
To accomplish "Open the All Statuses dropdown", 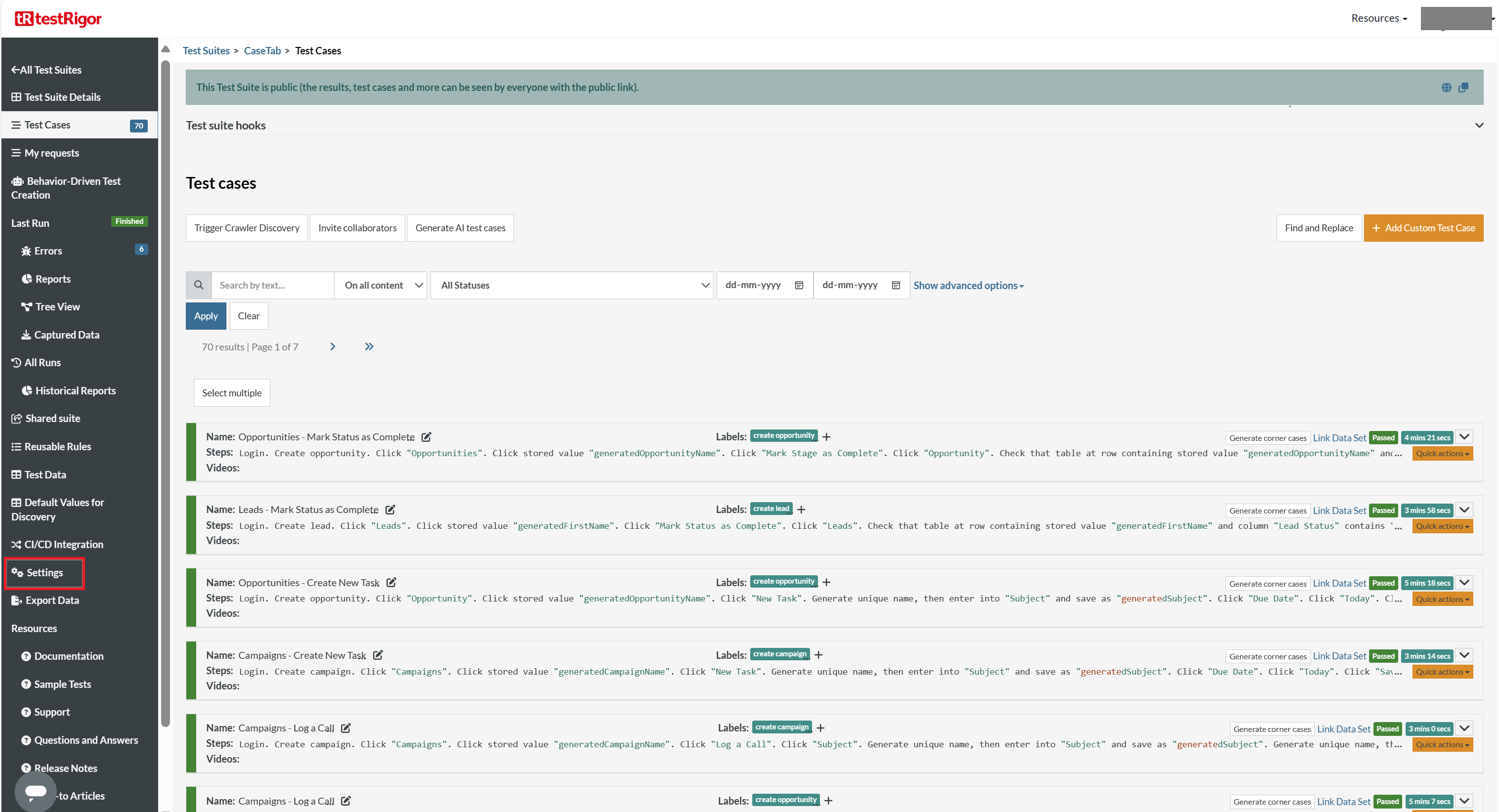I will pos(571,285).
